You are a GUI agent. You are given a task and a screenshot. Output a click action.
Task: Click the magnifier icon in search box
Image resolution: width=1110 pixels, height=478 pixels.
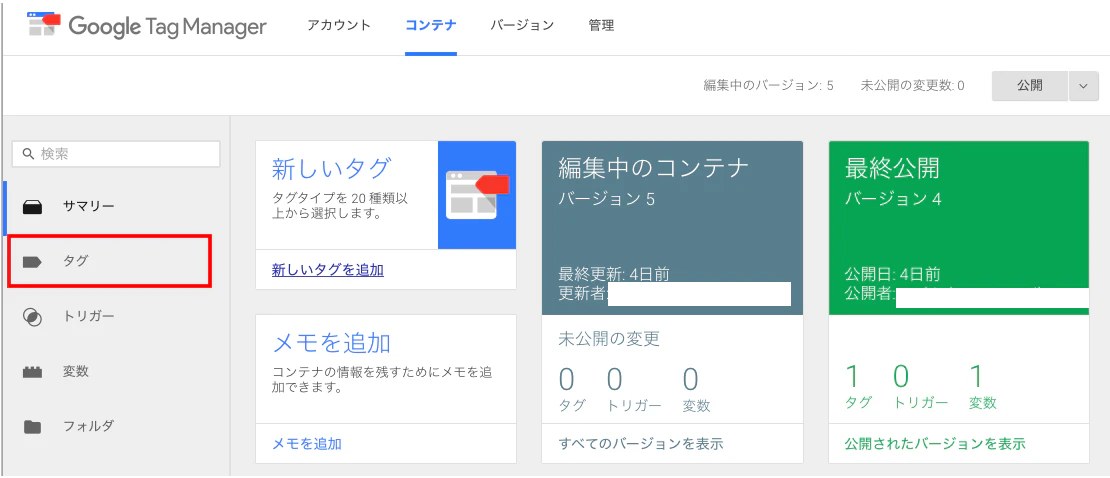(28, 154)
